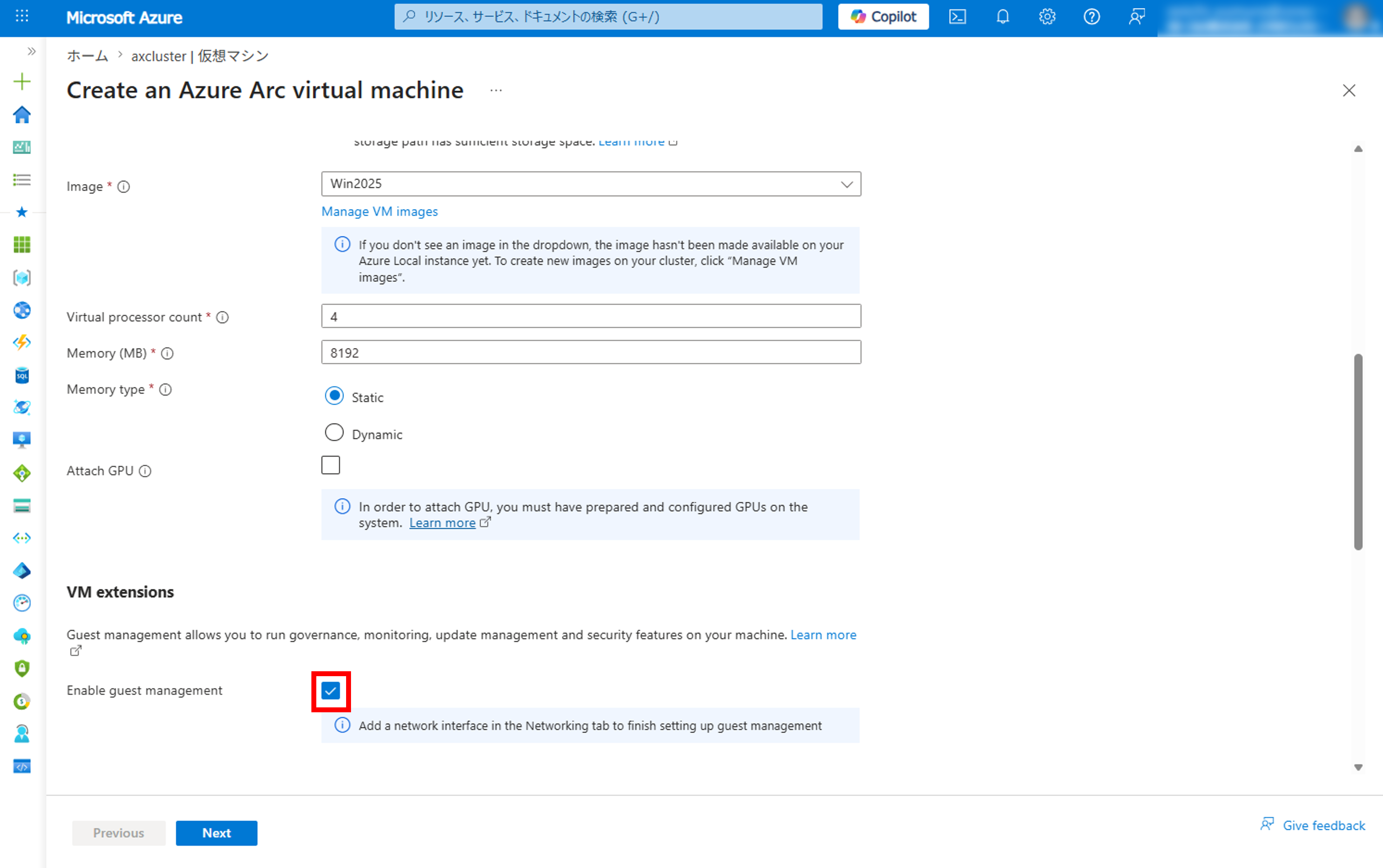Open portal Settings gear
This screenshot has height=868, width=1383.
(x=1047, y=16)
